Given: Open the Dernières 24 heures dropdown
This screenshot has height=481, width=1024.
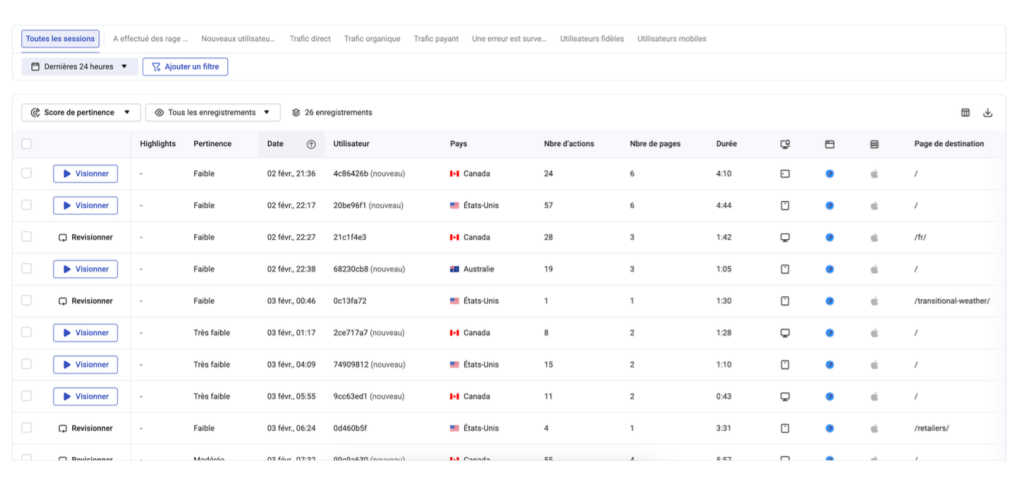Looking at the screenshot, I should pyautogui.click(x=80, y=67).
